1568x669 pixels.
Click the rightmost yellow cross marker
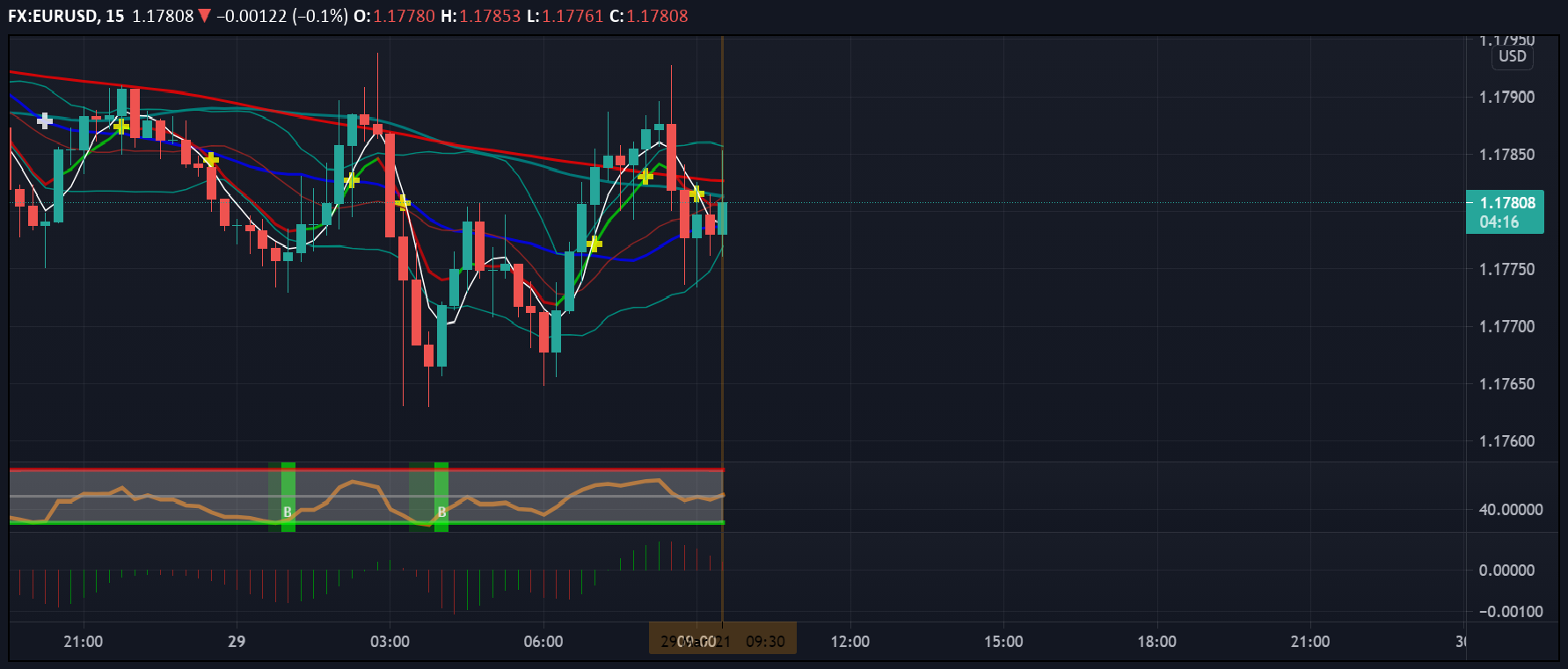(696, 193)
